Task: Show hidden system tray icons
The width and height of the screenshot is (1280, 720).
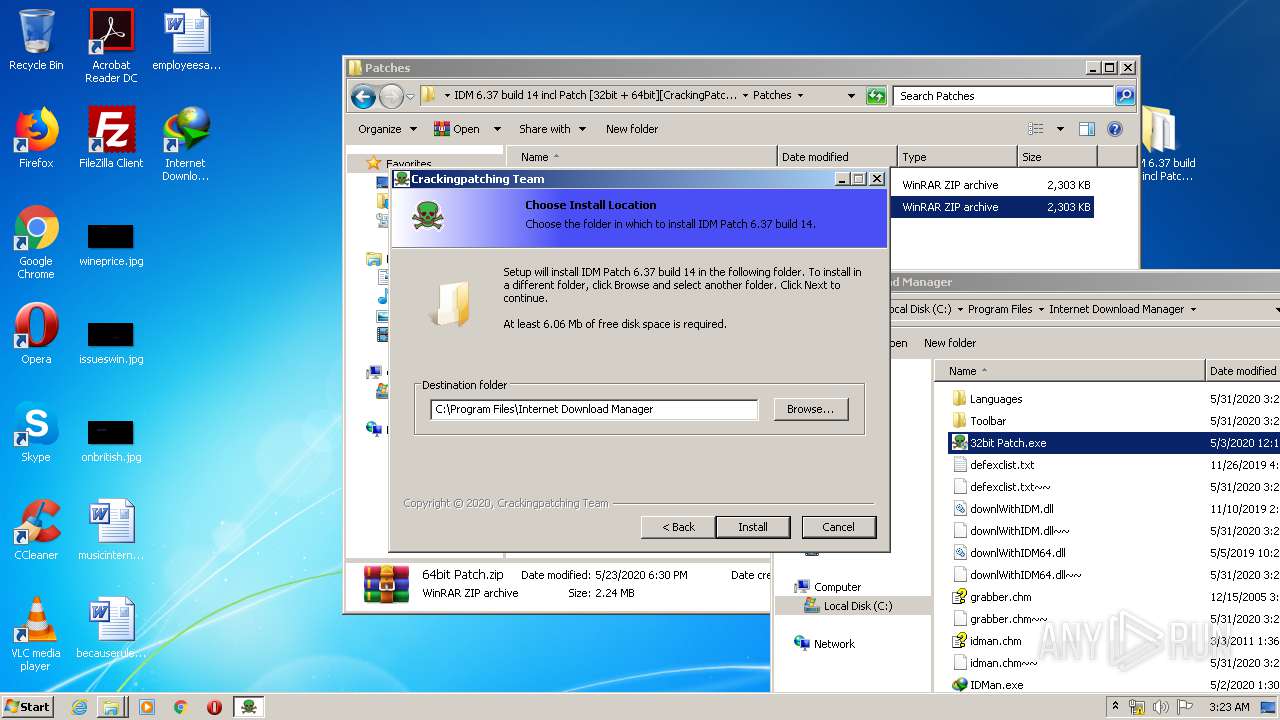Action: tap(1114, 707)
